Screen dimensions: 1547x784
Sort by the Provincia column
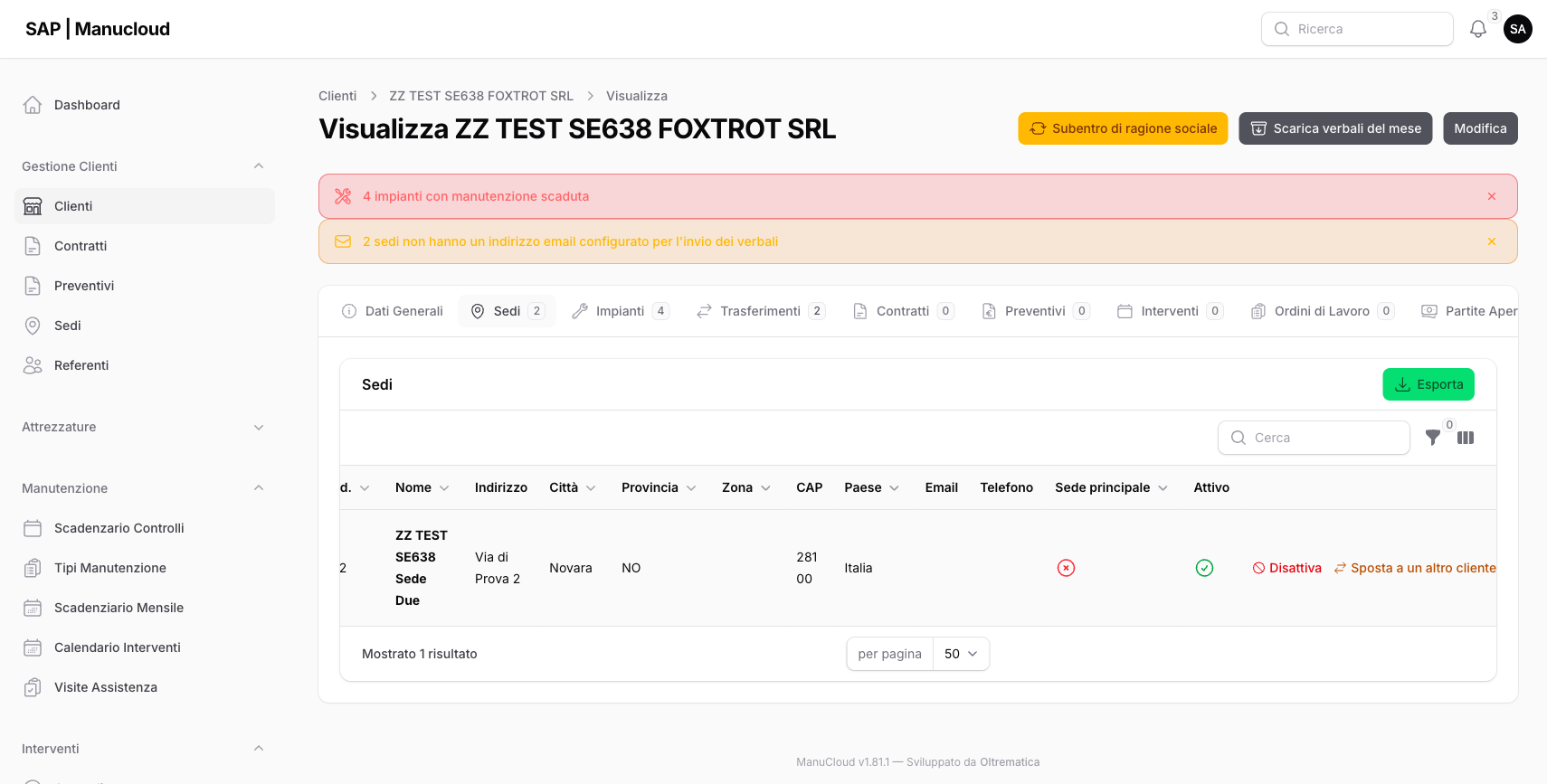point(659,487)
